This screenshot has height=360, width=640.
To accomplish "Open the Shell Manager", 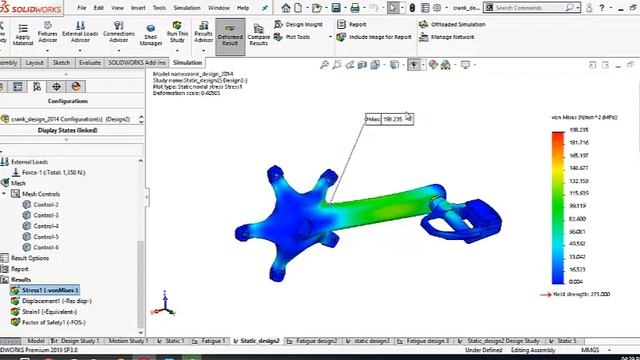I will click(151, 35).
